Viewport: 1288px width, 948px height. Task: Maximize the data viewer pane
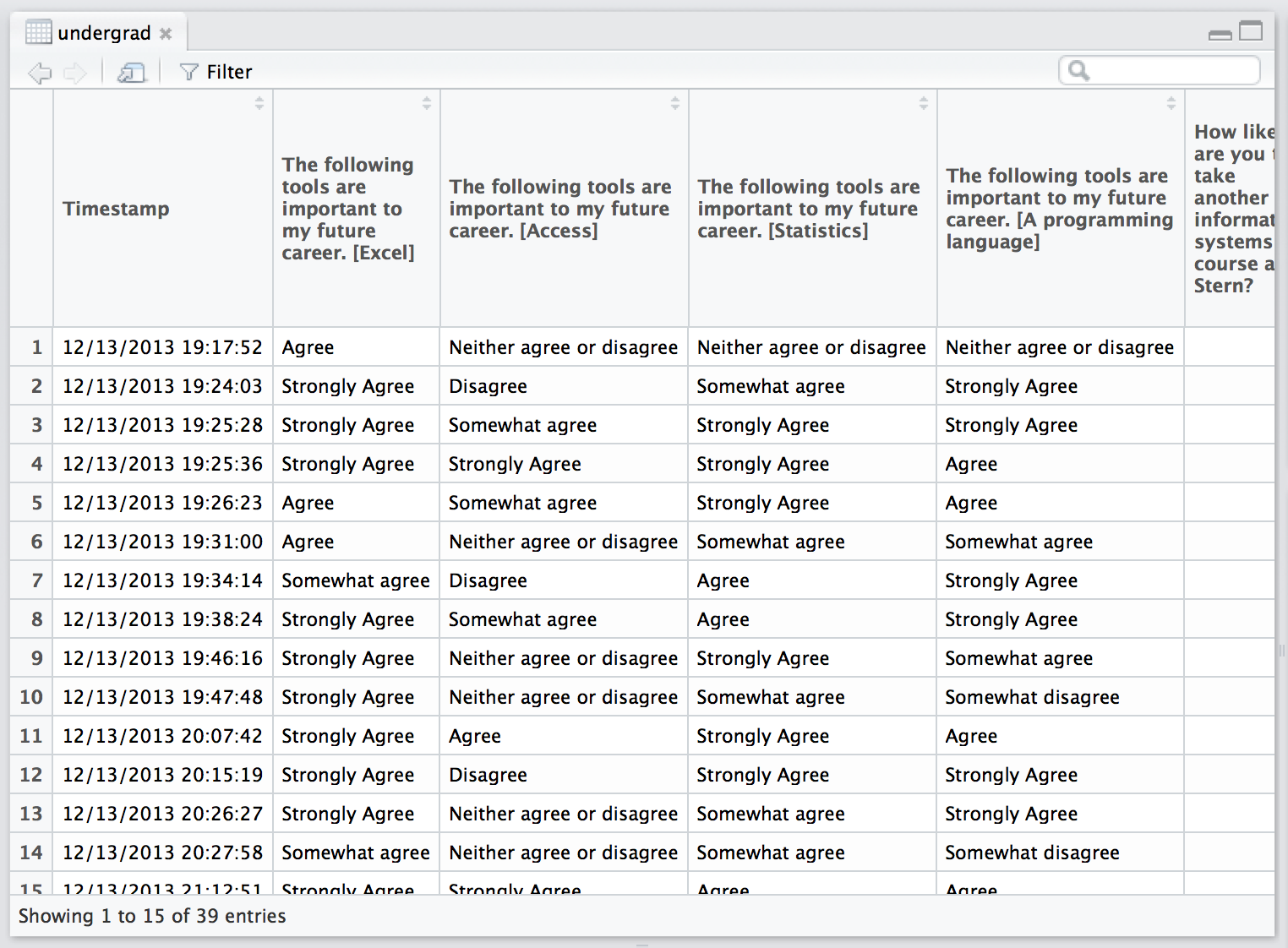click(x=1251, y=31)
